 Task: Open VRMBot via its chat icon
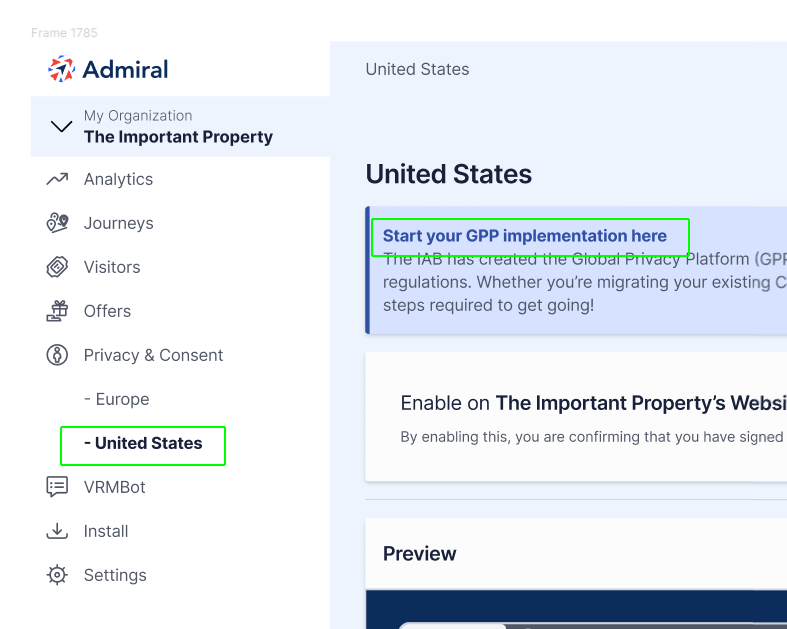57,487
